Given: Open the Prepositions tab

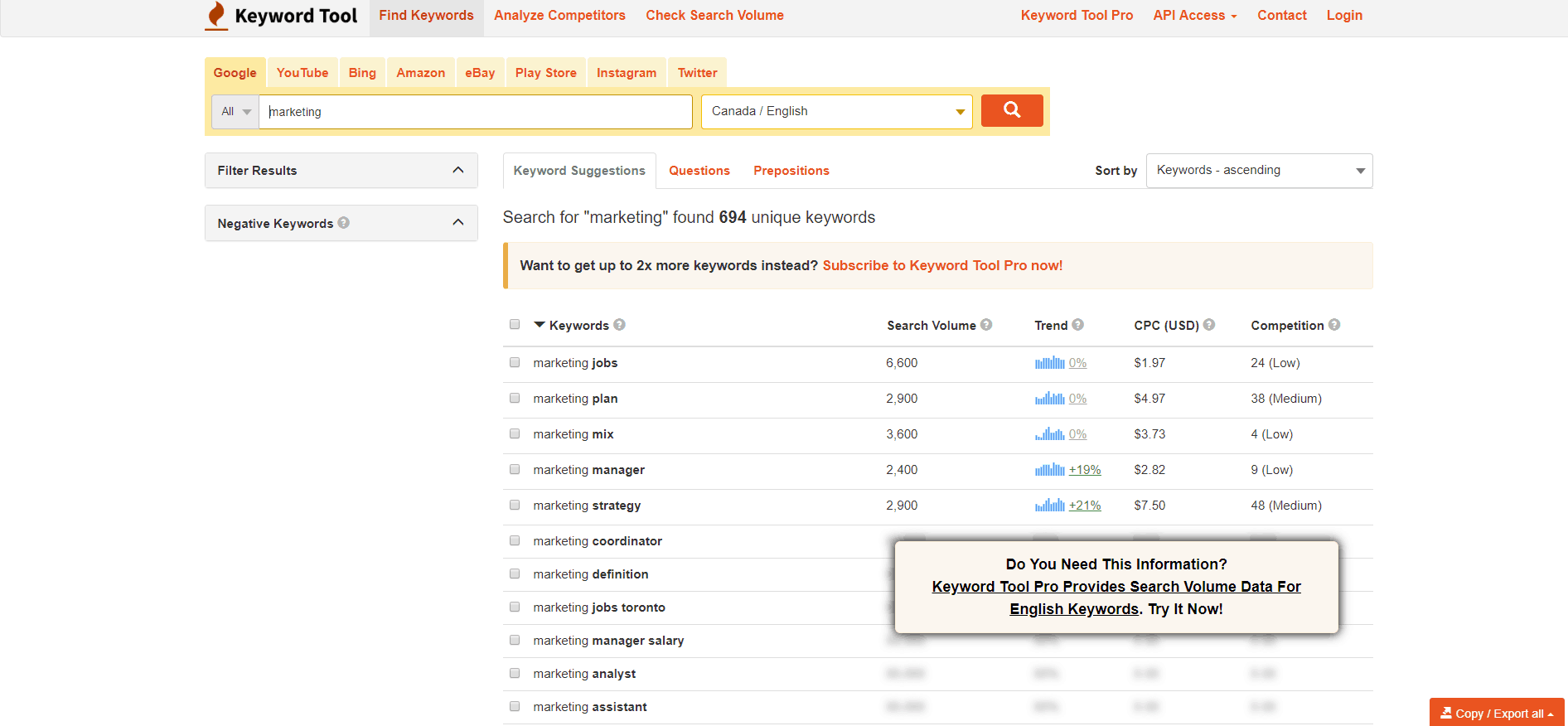Looking at the screenshot, I should pos(791,171).
